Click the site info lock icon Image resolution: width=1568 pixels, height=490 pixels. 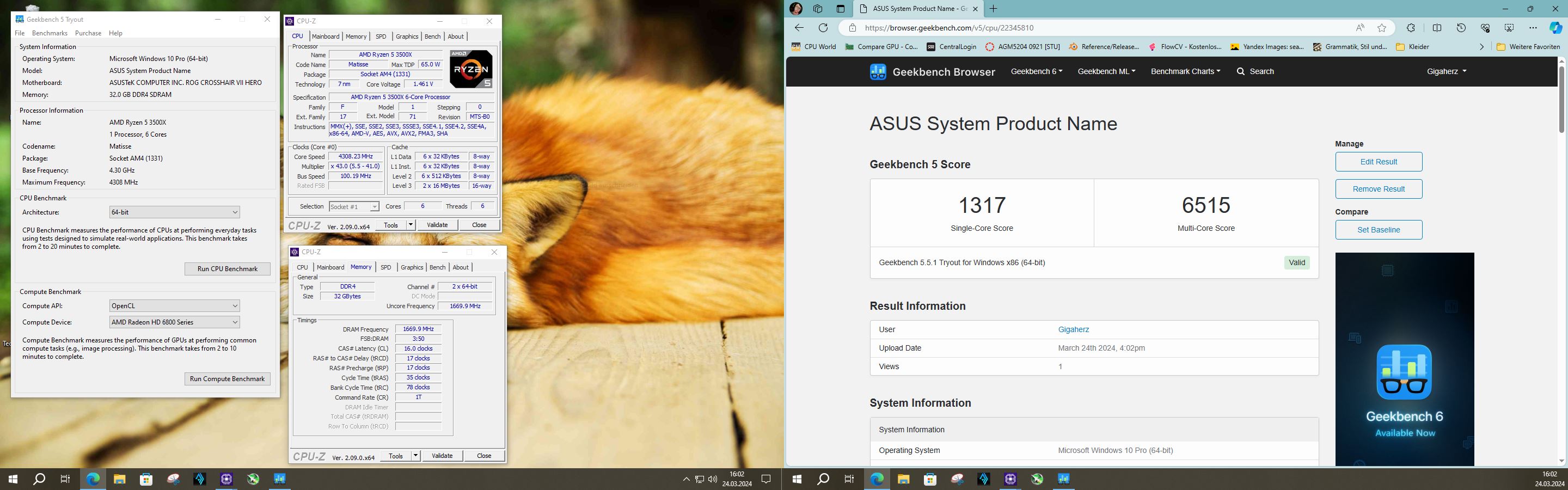click(853, 27)
